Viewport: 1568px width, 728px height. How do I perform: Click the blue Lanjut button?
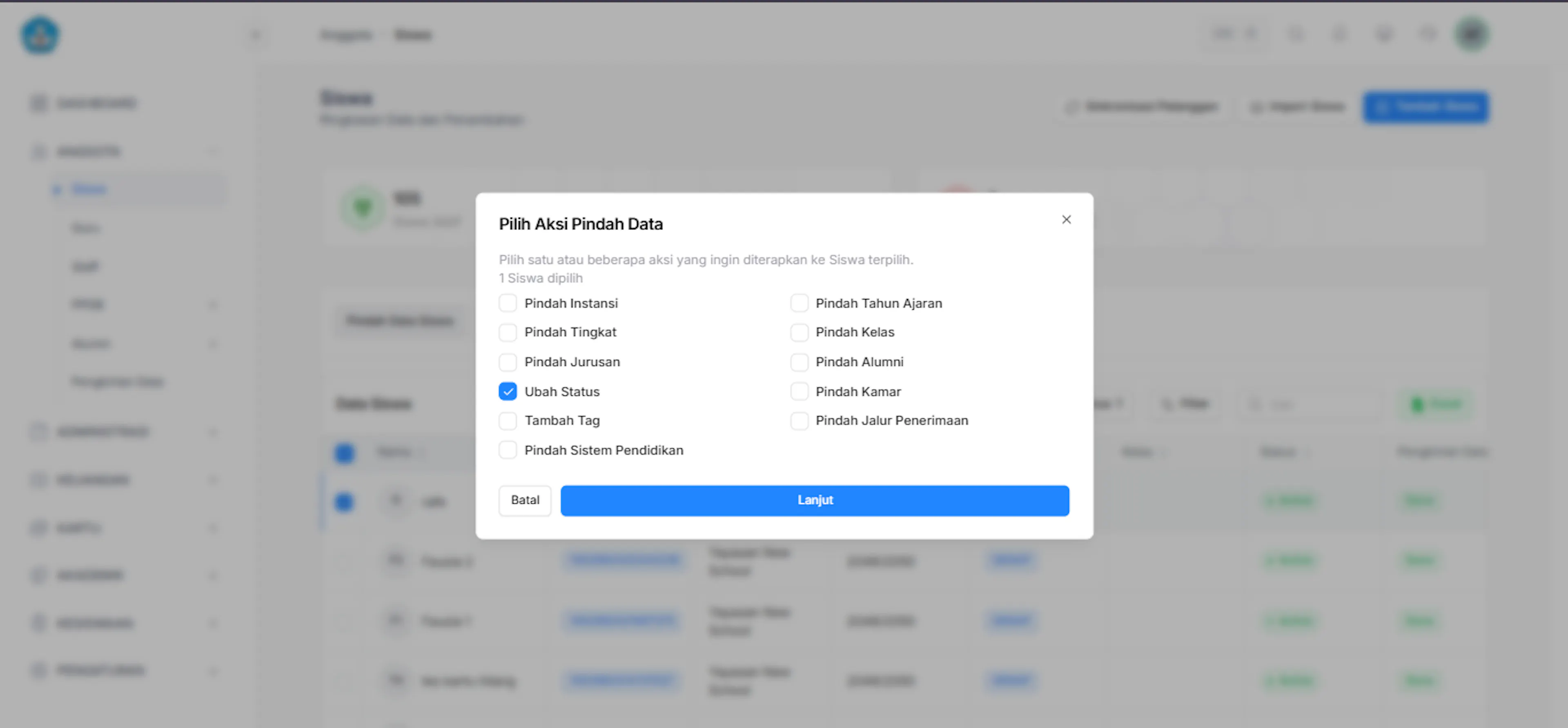(x=815, y=500)
